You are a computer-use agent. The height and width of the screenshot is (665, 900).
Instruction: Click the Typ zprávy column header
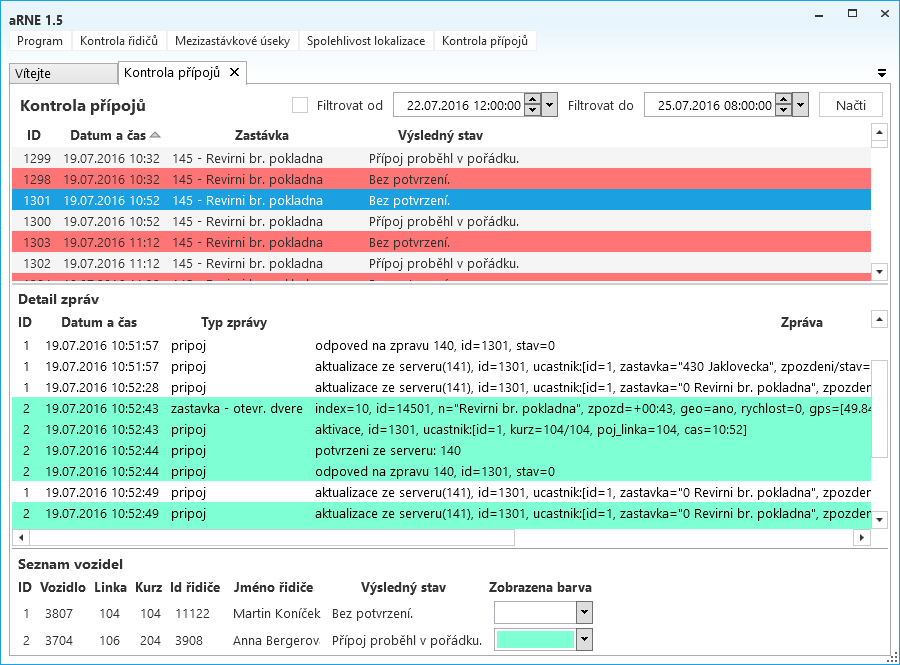(x=234, y=322)
